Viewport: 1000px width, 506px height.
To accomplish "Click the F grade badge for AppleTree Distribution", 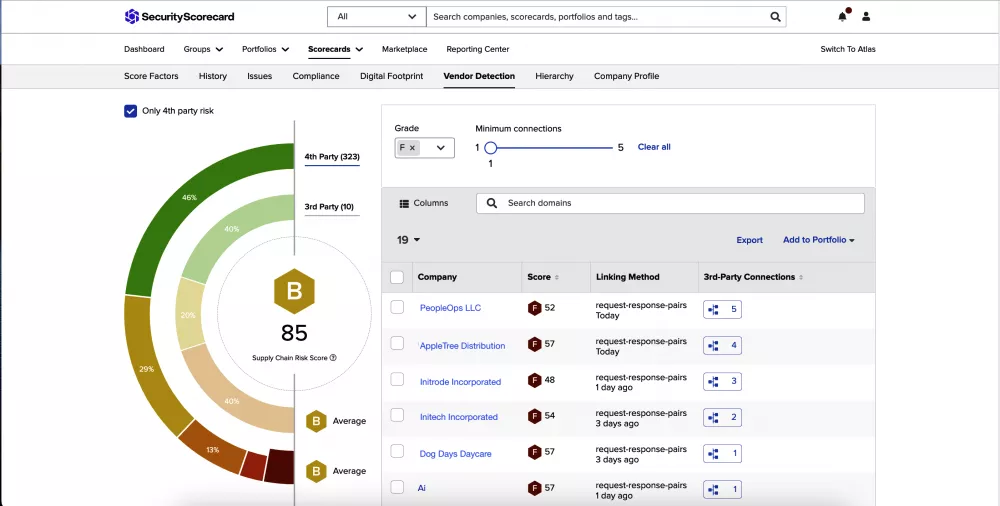I will pyautogui.click(x=534, y=345).
